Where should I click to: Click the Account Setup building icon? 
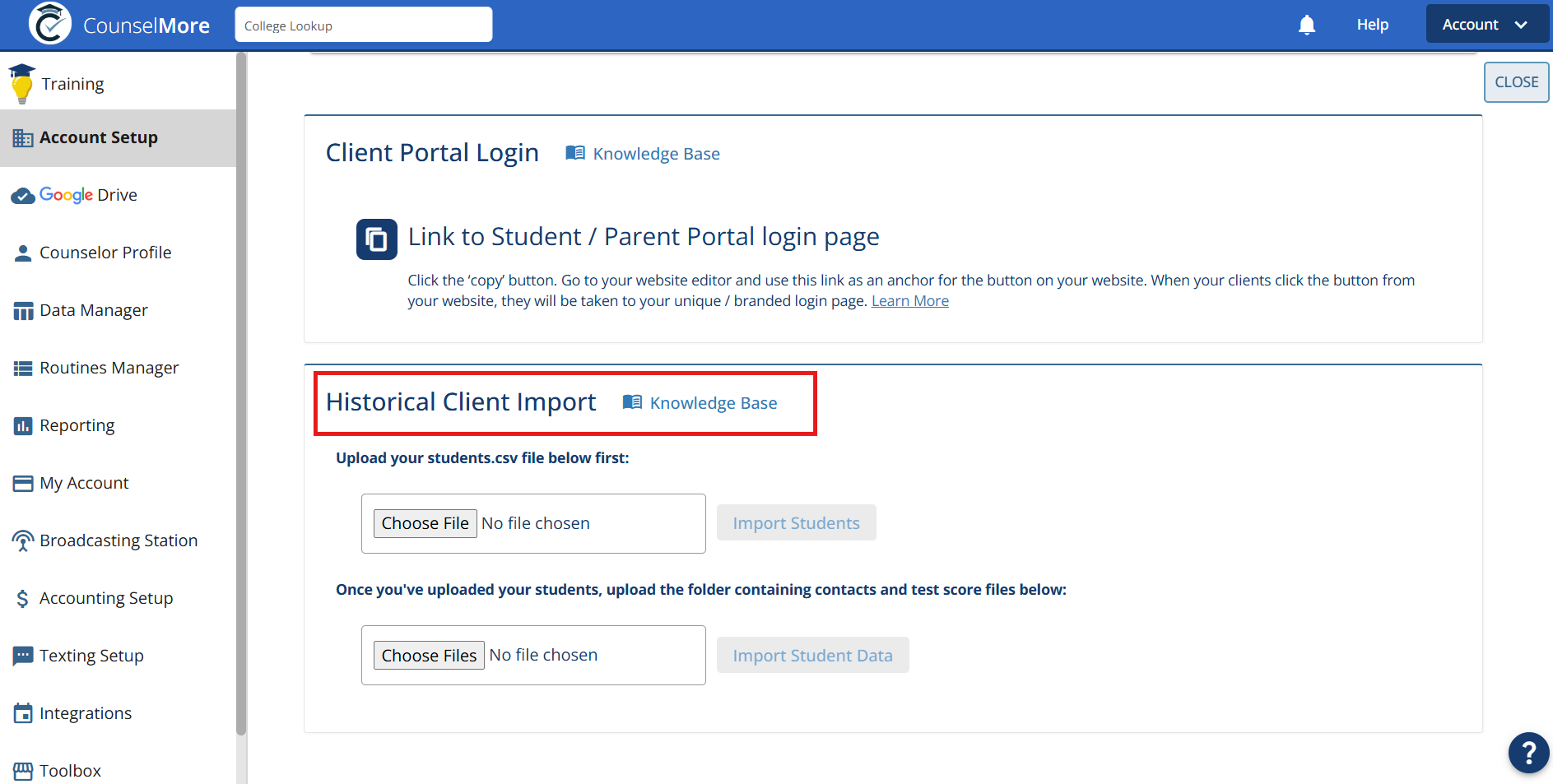coord(23,137)
